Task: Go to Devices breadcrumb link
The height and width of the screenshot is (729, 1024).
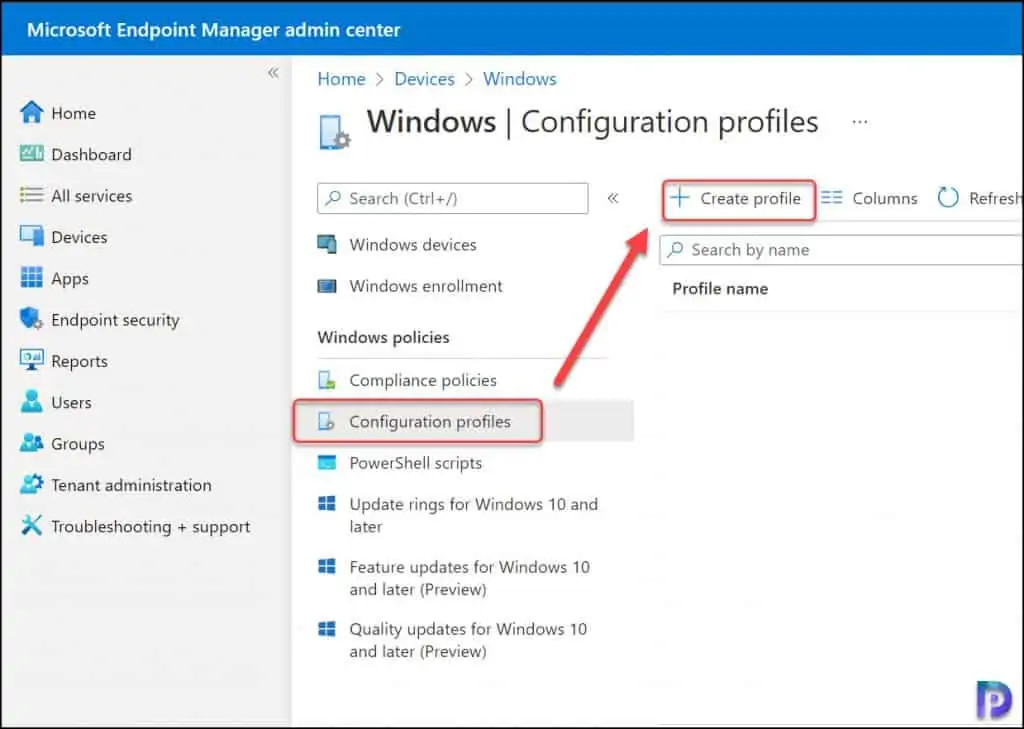Action: [x=424, y=79]
